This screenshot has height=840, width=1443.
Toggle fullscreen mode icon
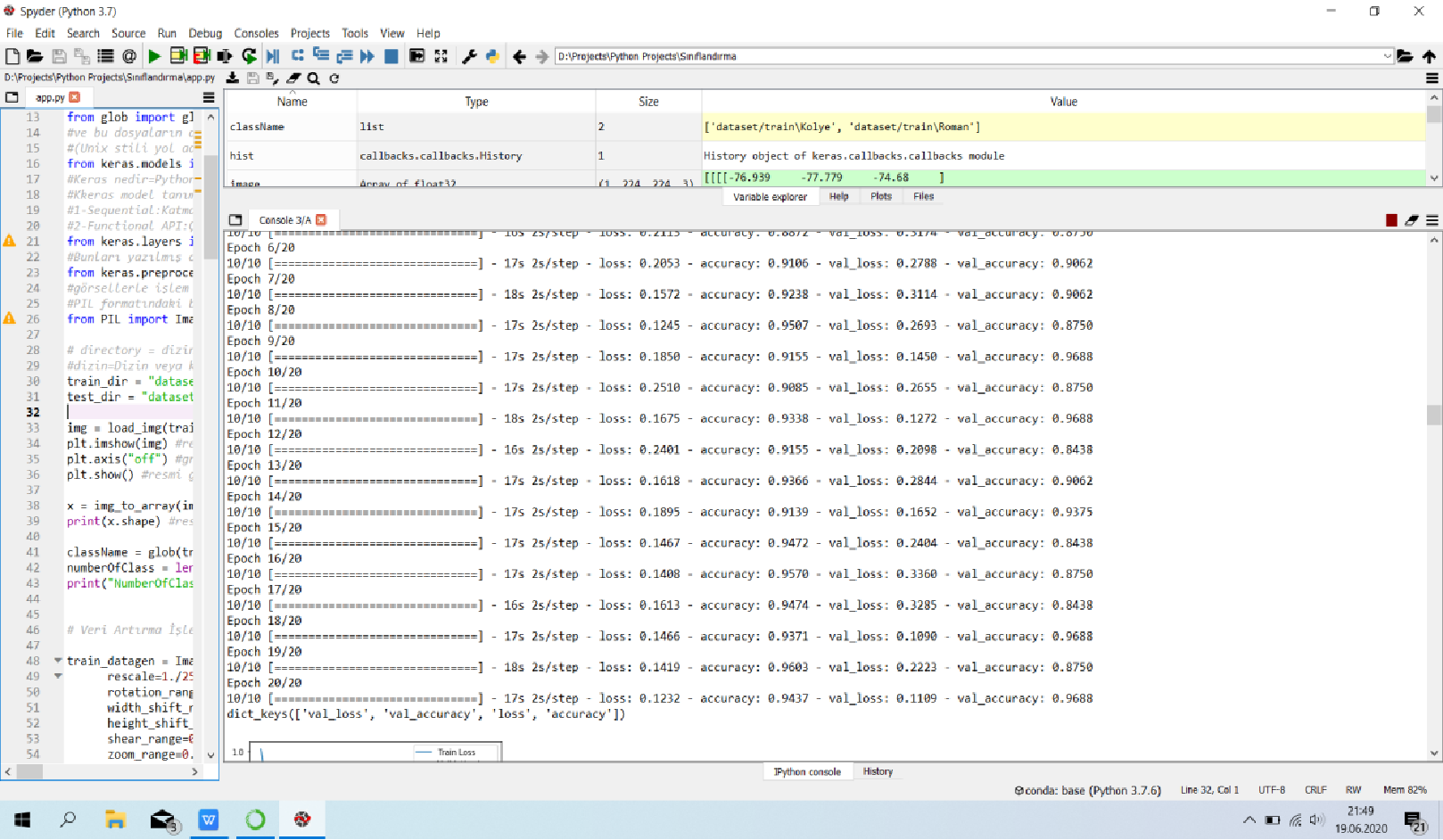[441, 56]
